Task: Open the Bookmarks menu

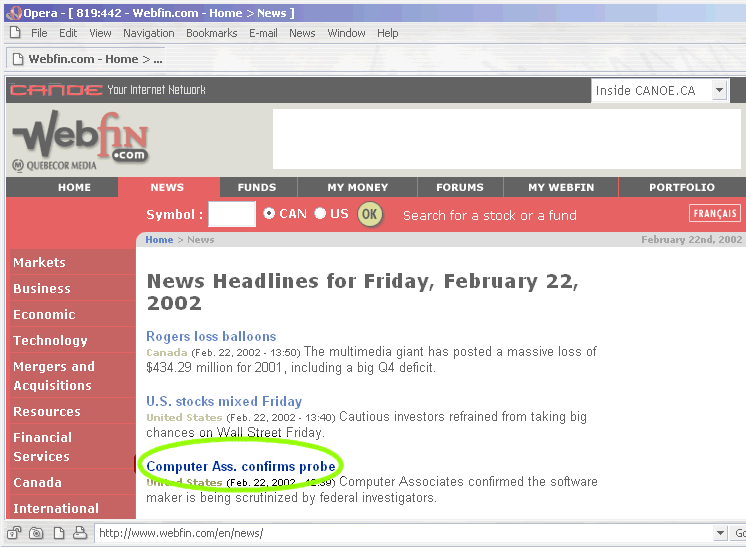Action: click(212, 33)
